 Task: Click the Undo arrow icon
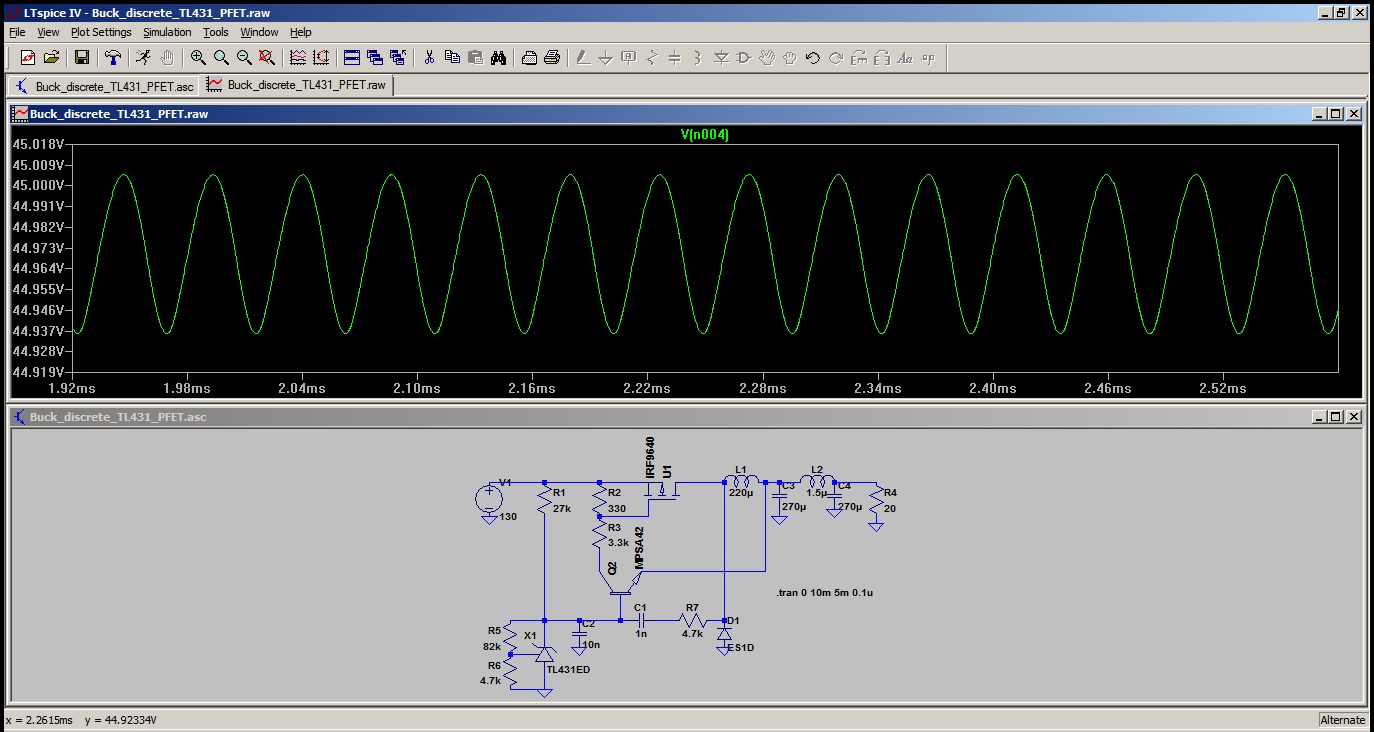(812, 57)
